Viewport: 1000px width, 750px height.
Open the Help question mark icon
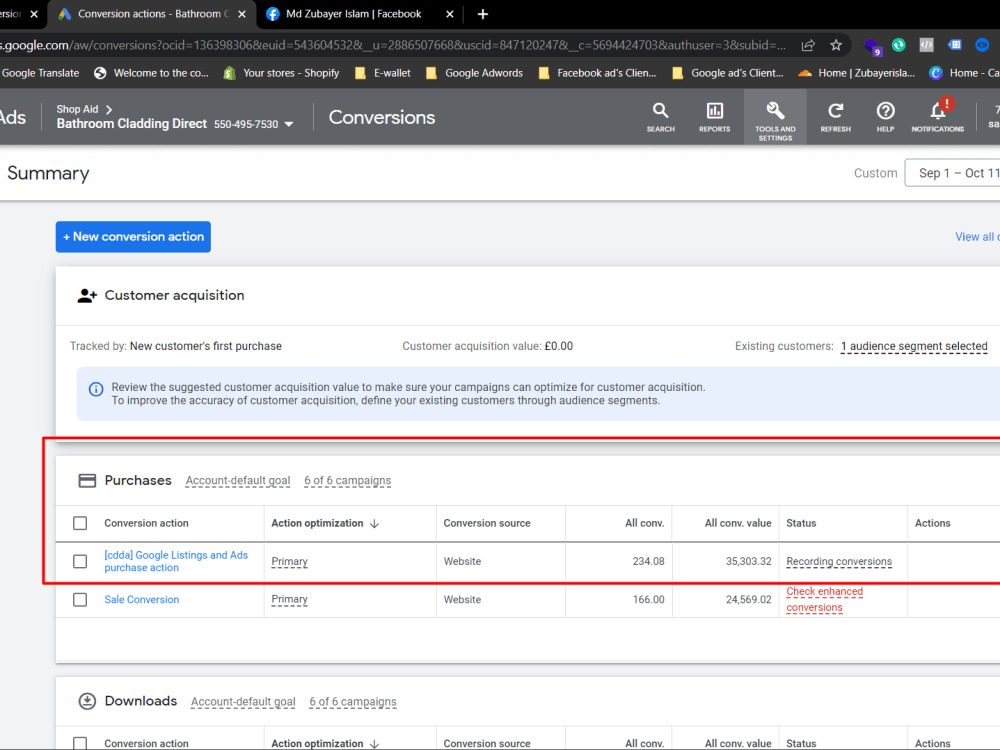[885, 117]
